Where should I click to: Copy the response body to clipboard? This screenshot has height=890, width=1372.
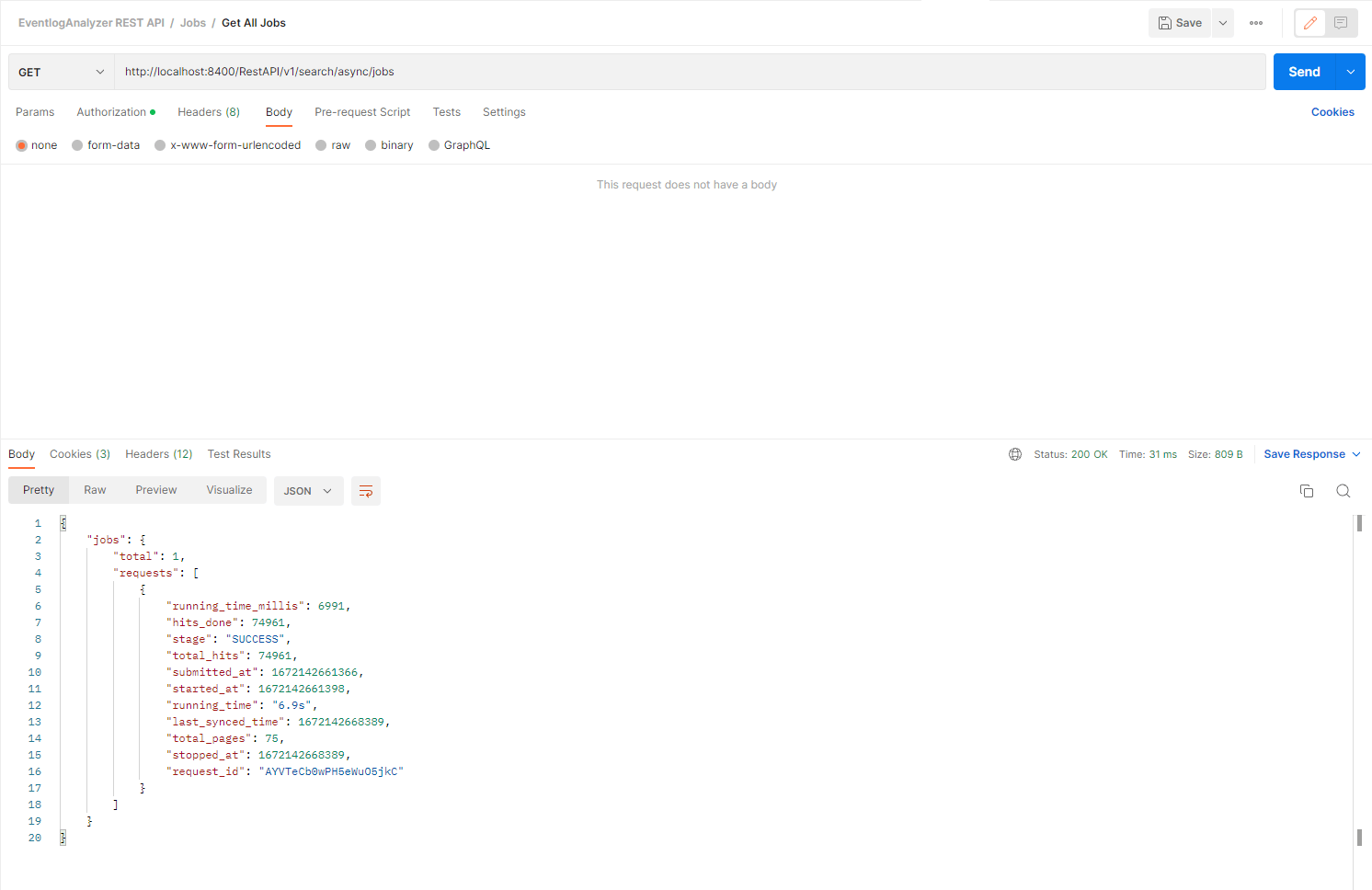click(1307, 490)
